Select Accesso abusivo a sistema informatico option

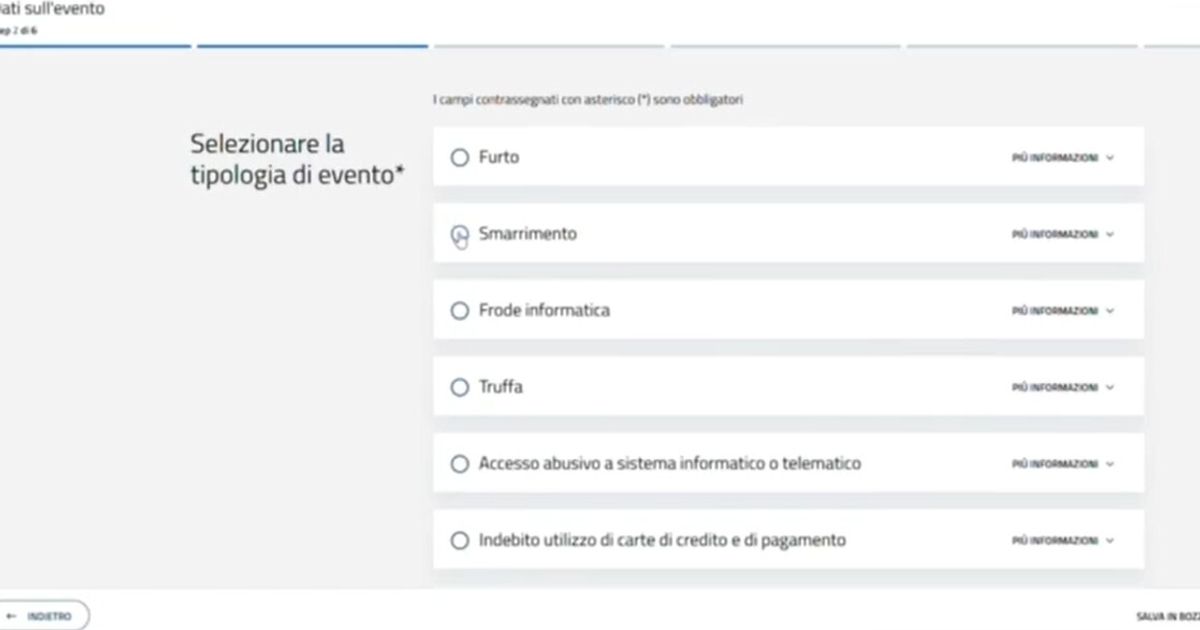(459, 464)
